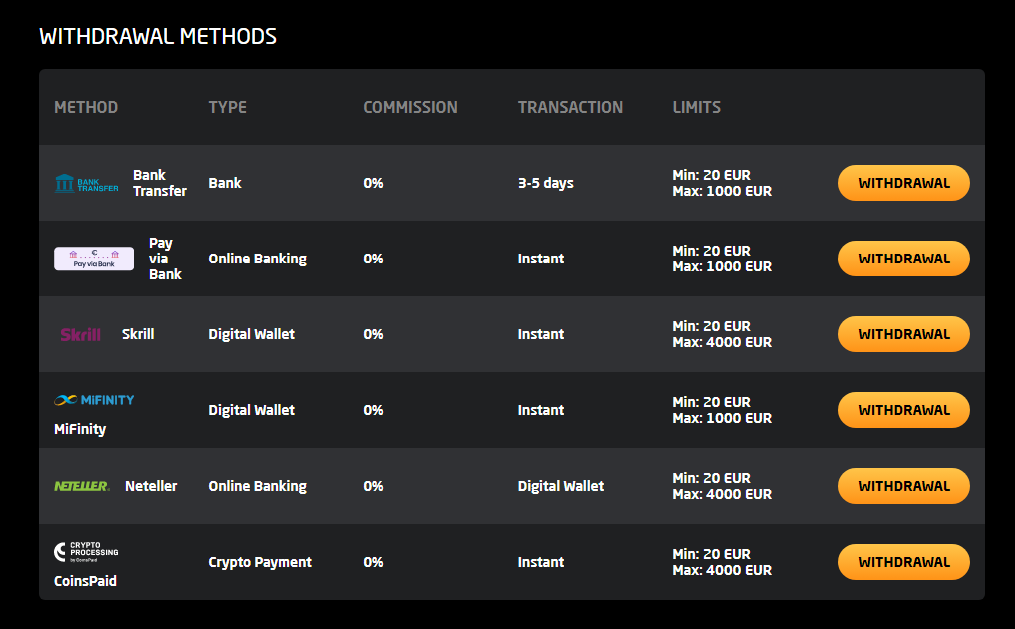The image size is (1015, 629).
Task: Select the Skrill method name text
Action: pos(138,334)
